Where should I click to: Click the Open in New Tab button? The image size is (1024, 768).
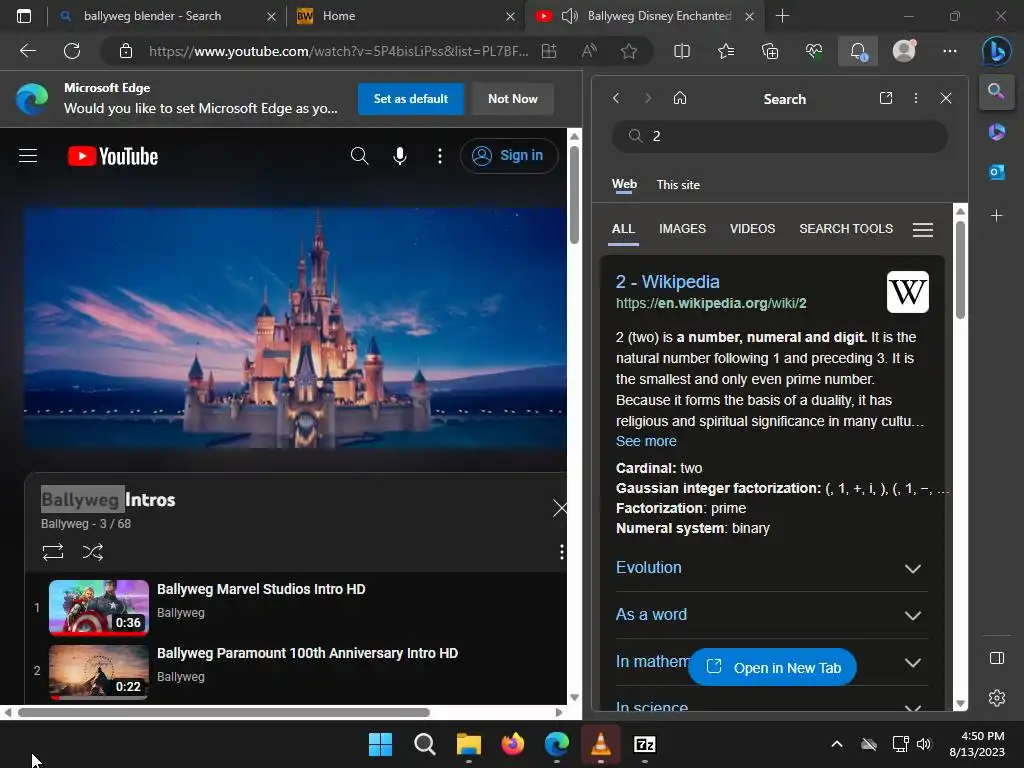point(772,667)
